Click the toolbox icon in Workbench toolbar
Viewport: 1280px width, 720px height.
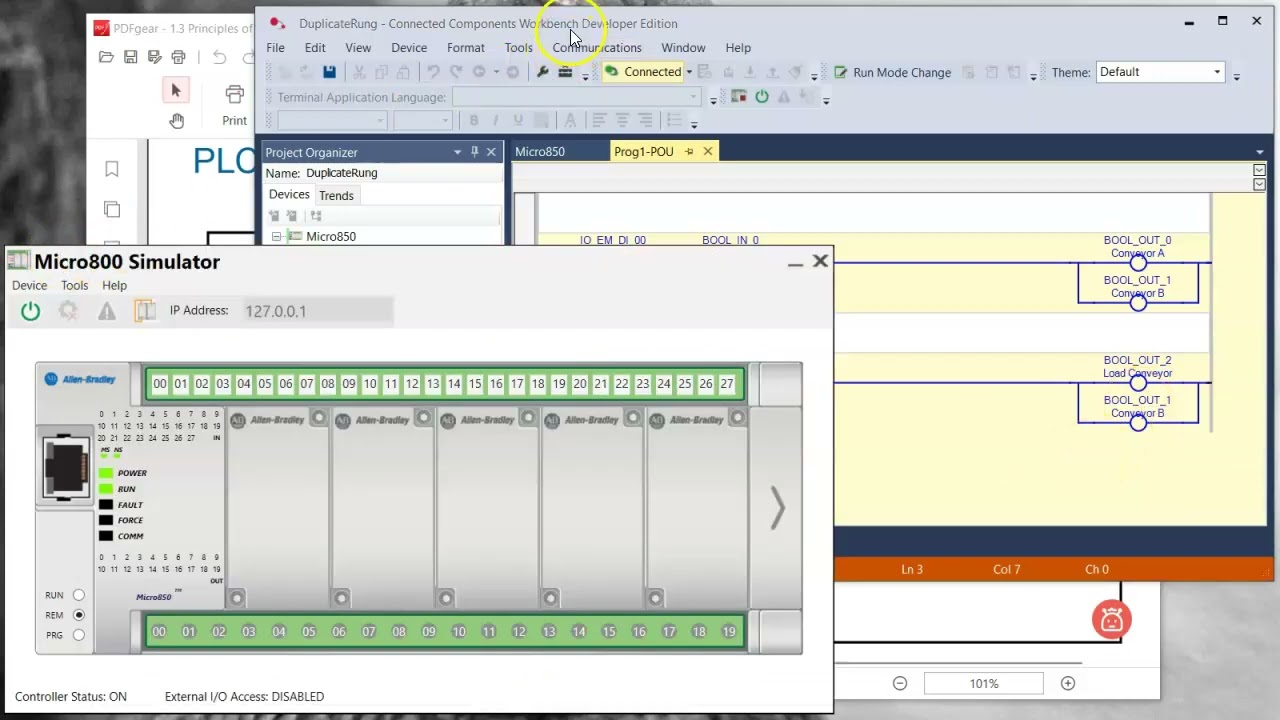pos(565,72)
